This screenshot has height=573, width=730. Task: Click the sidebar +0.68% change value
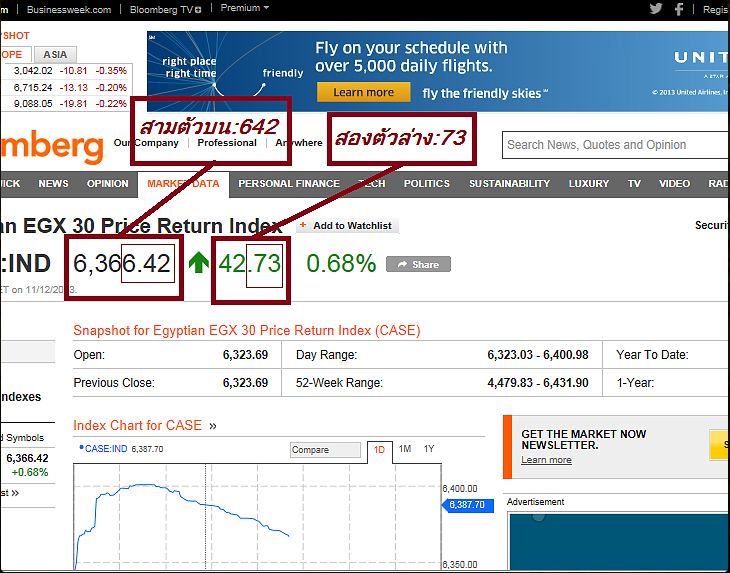[x=30, y=472]
